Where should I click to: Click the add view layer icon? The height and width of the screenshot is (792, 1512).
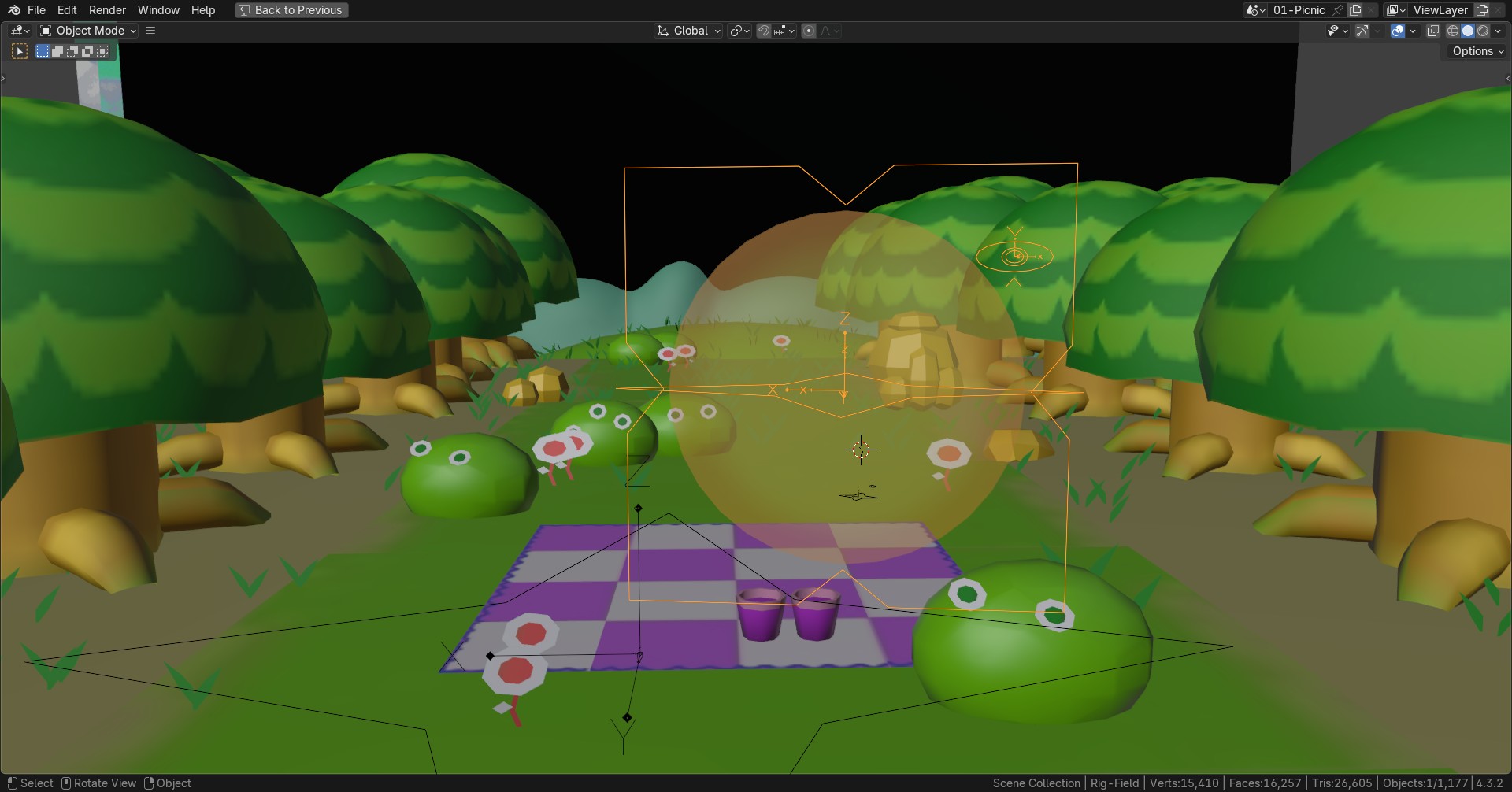(1482, 10)
